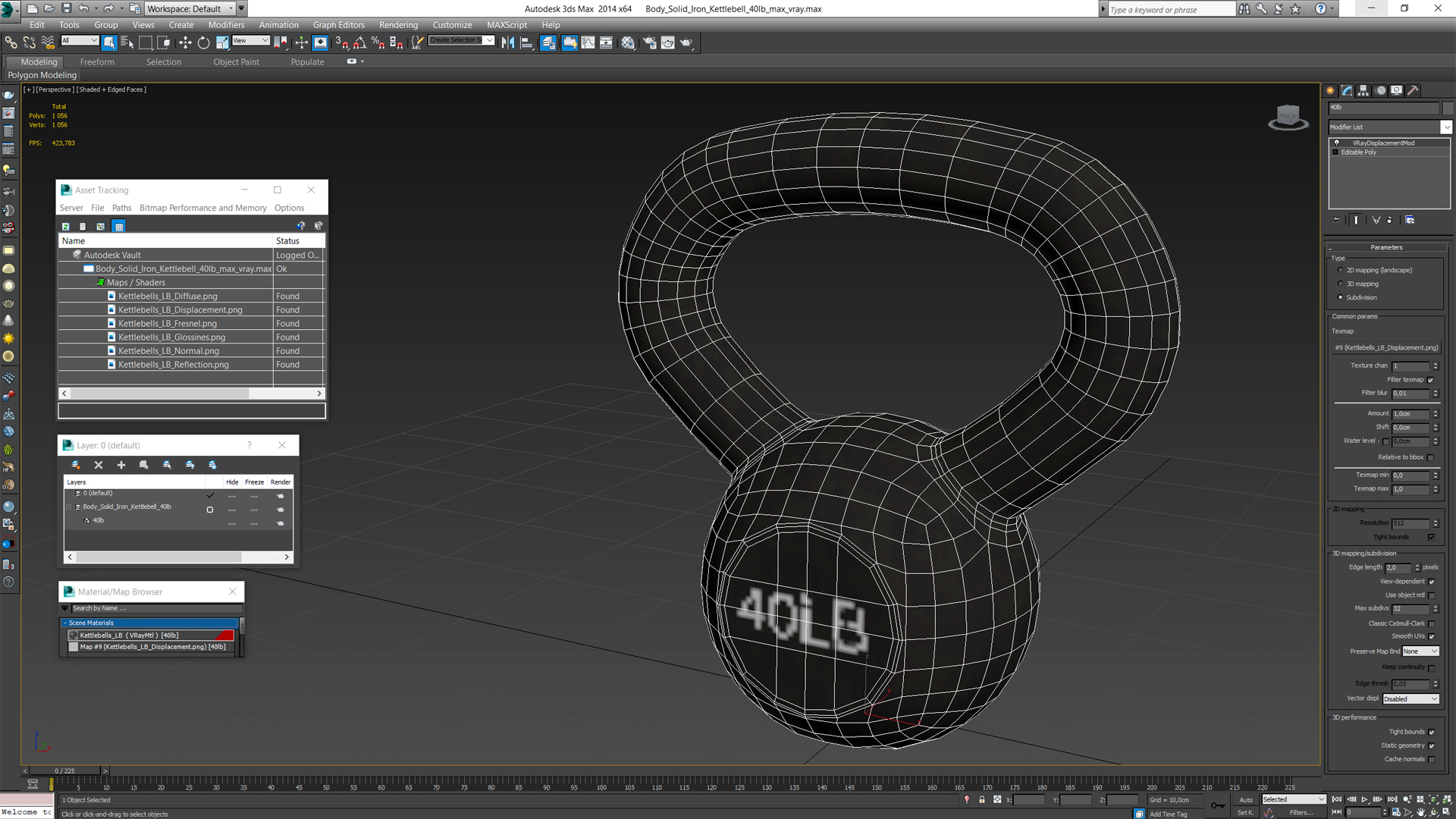The height and width of the screenshot is (819, 1456).
Task: Click Refresh icon in Asset Tracking
Action: click(x=66, y=226)
